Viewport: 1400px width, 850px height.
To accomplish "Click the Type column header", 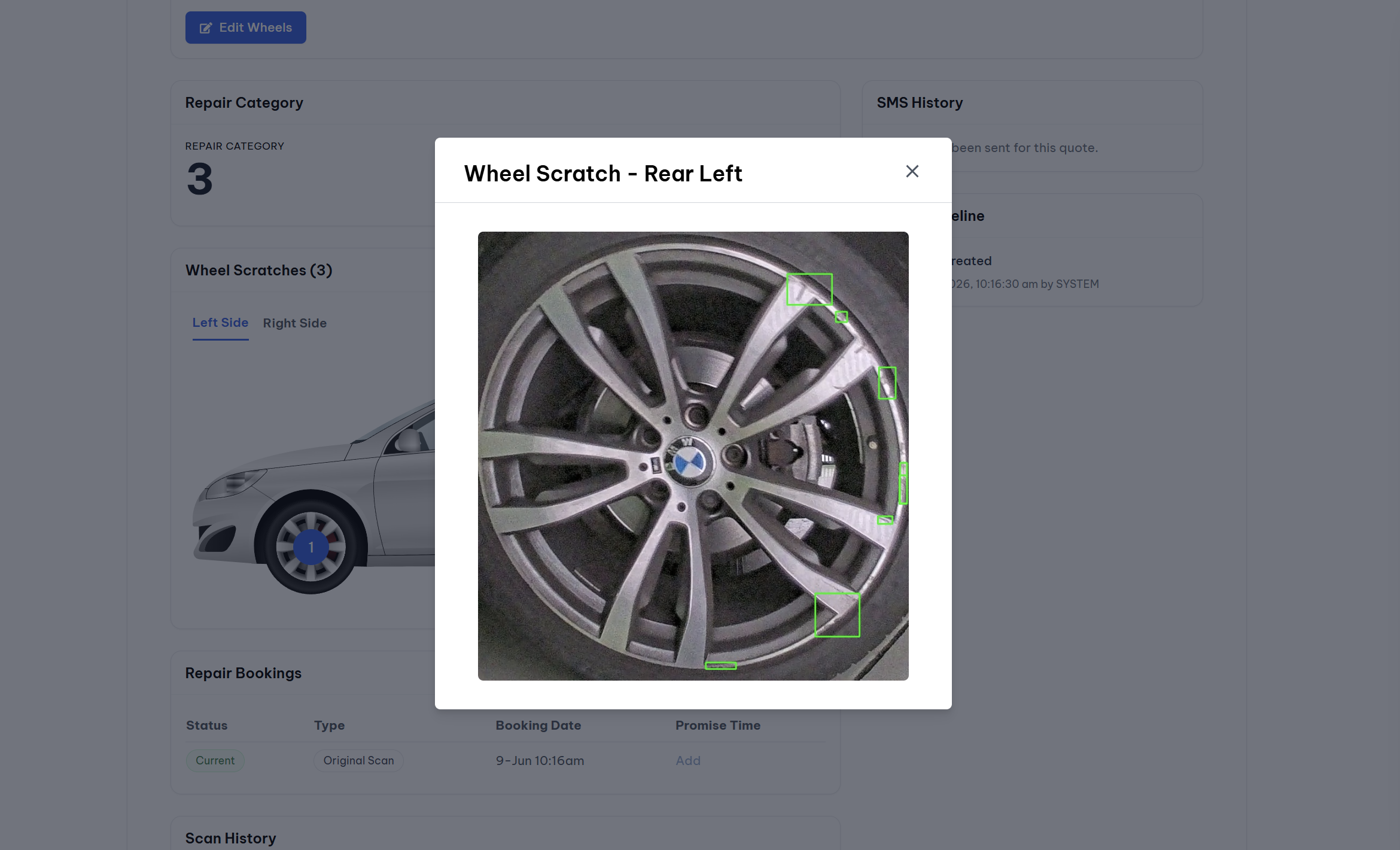I will point(330,725).
